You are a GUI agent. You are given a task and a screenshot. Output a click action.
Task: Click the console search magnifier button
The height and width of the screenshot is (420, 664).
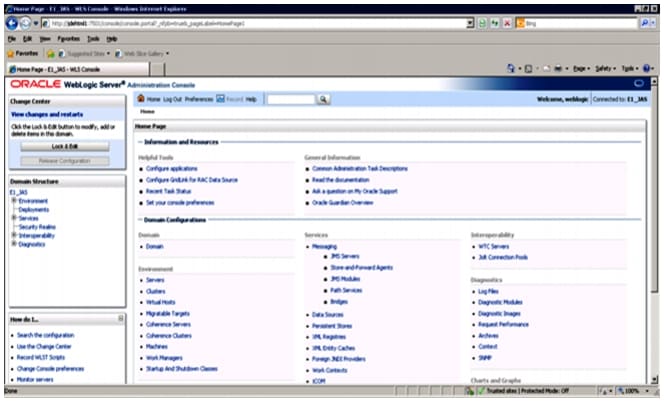coord(323,99)
